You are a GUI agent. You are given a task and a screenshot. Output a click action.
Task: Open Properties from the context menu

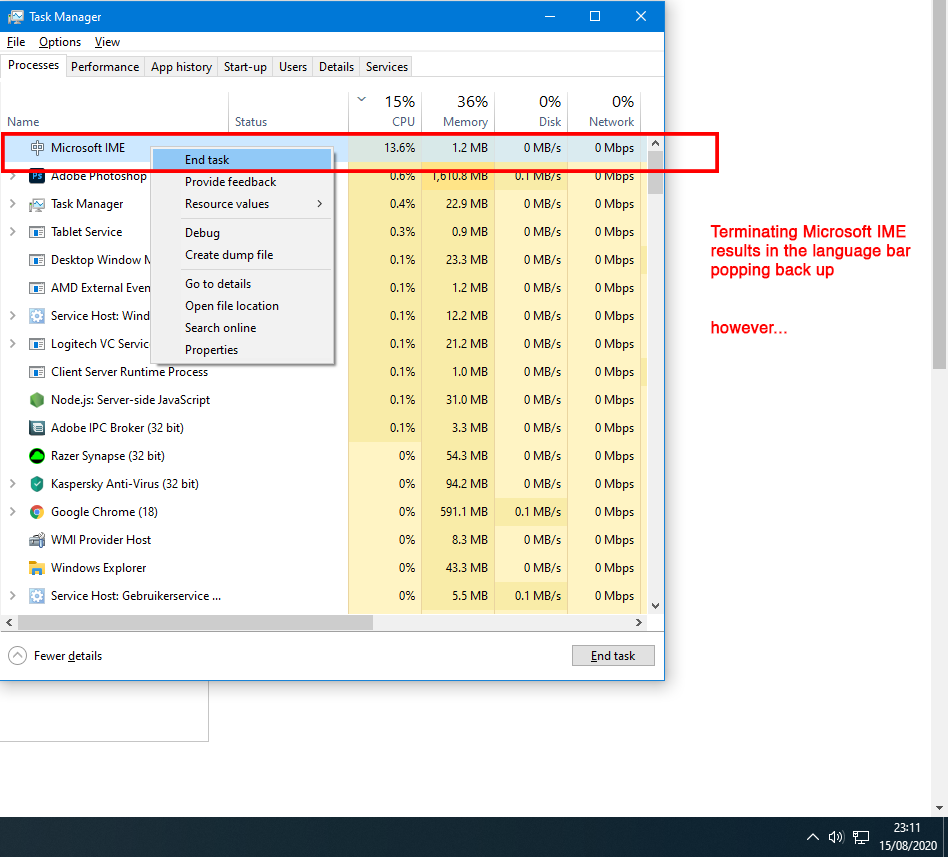point(242,350)
